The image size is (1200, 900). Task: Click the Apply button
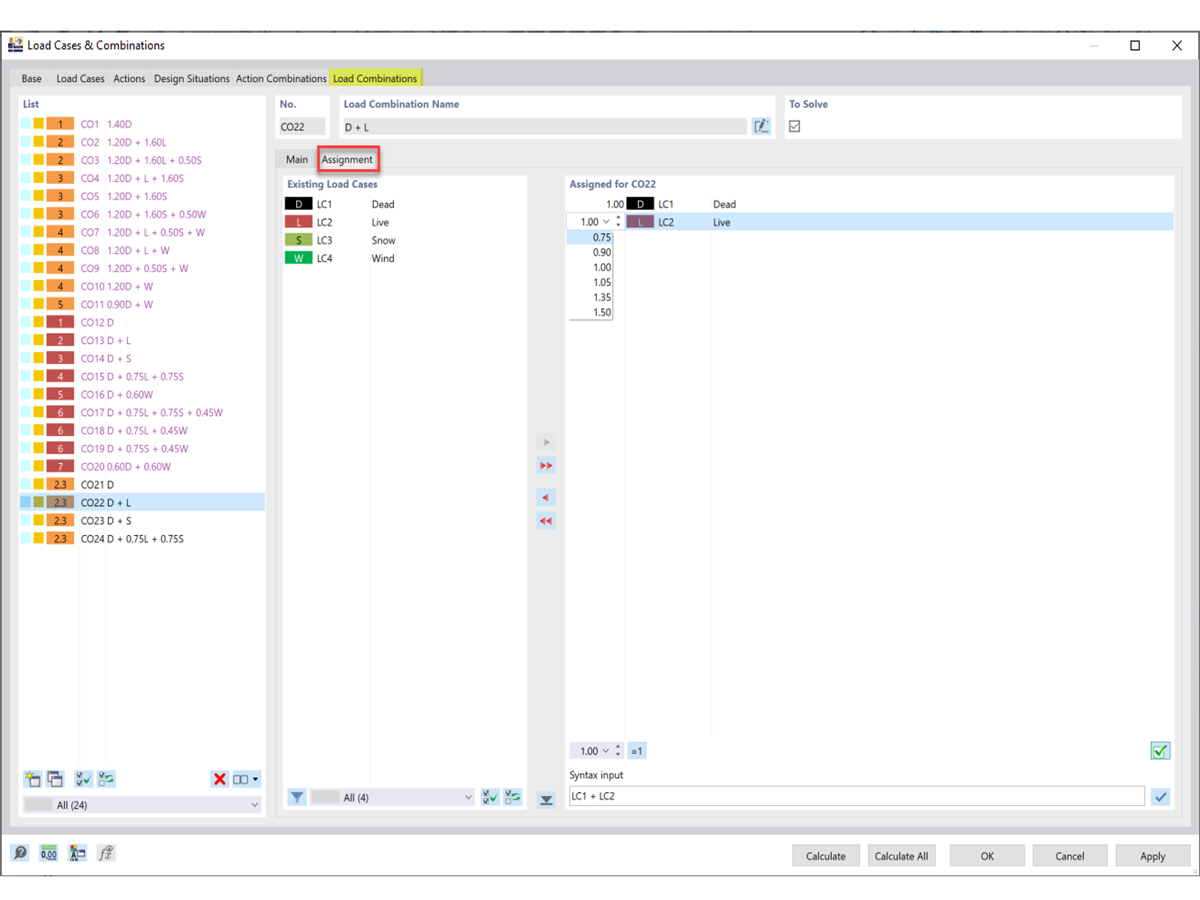1153,856
